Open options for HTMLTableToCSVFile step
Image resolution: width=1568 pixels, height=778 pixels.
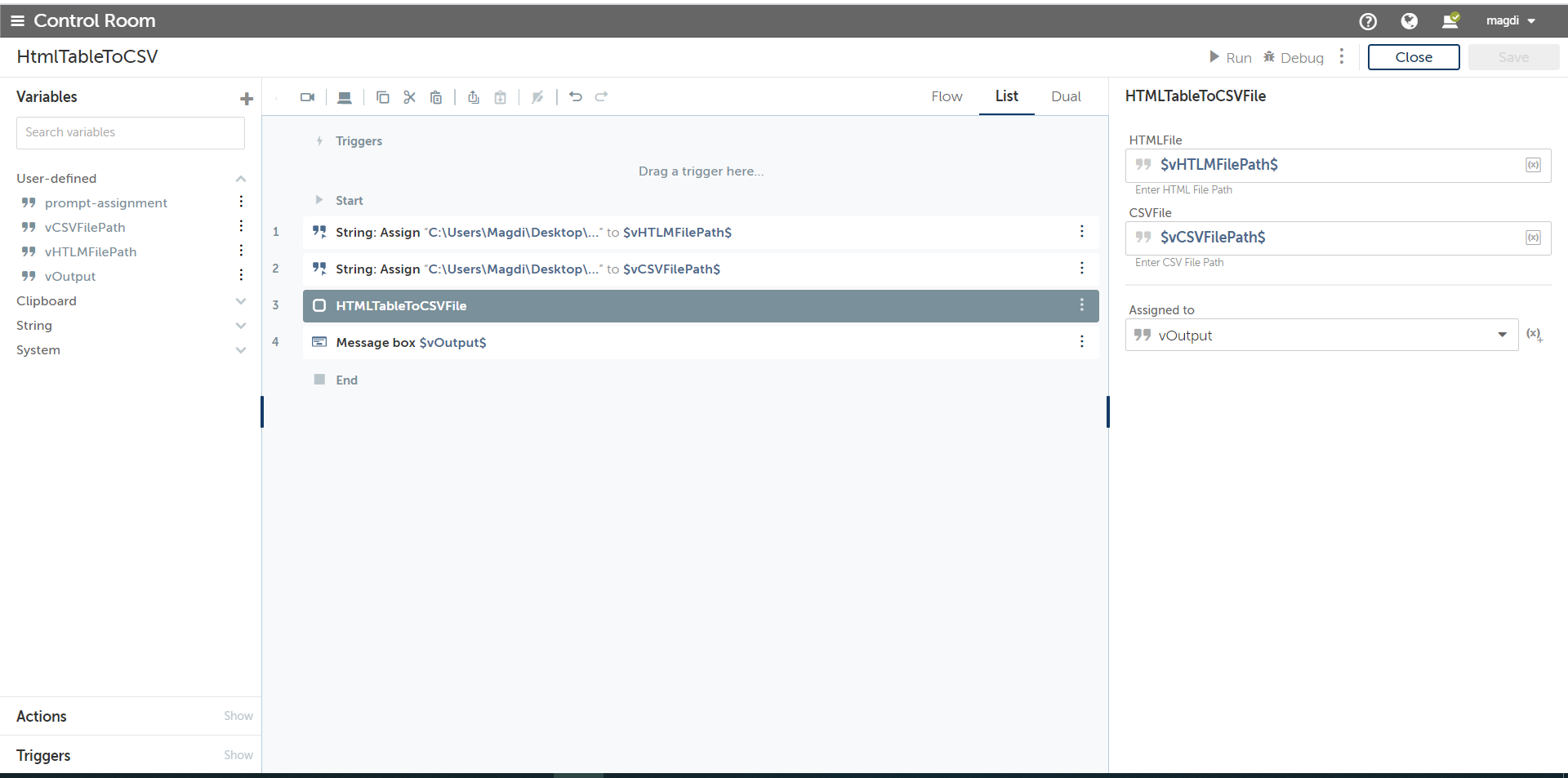(x=1082, y=305)
